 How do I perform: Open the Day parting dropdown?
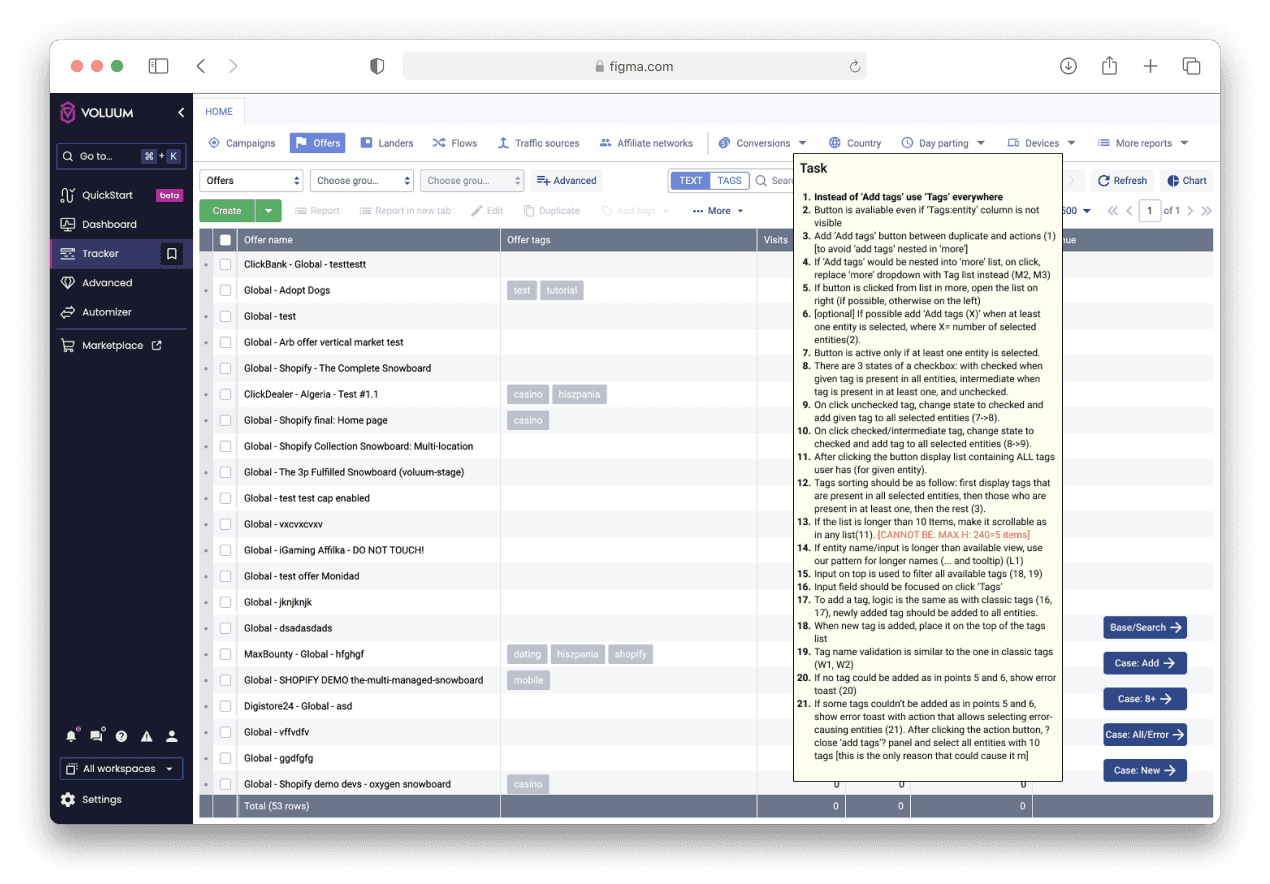click(941, 143)
